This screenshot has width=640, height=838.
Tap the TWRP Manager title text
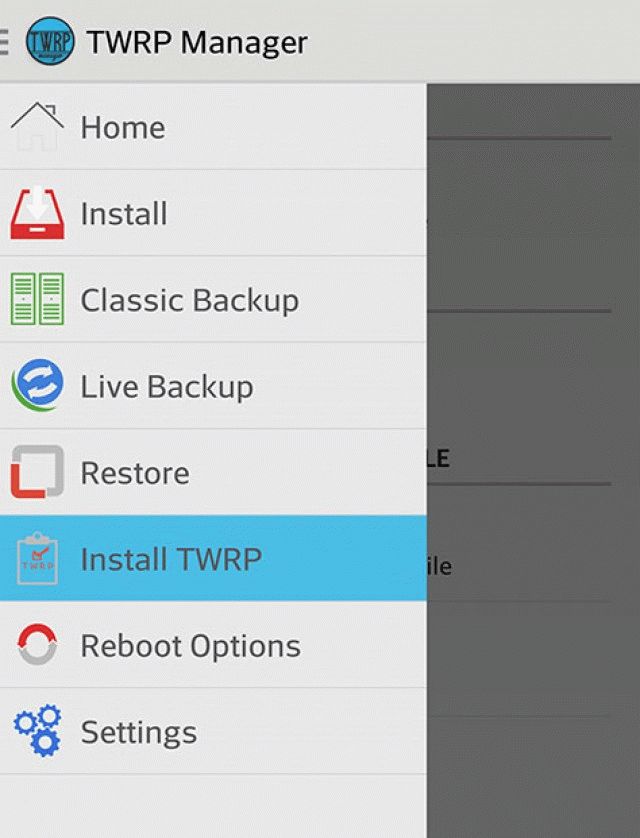(197, 43)
